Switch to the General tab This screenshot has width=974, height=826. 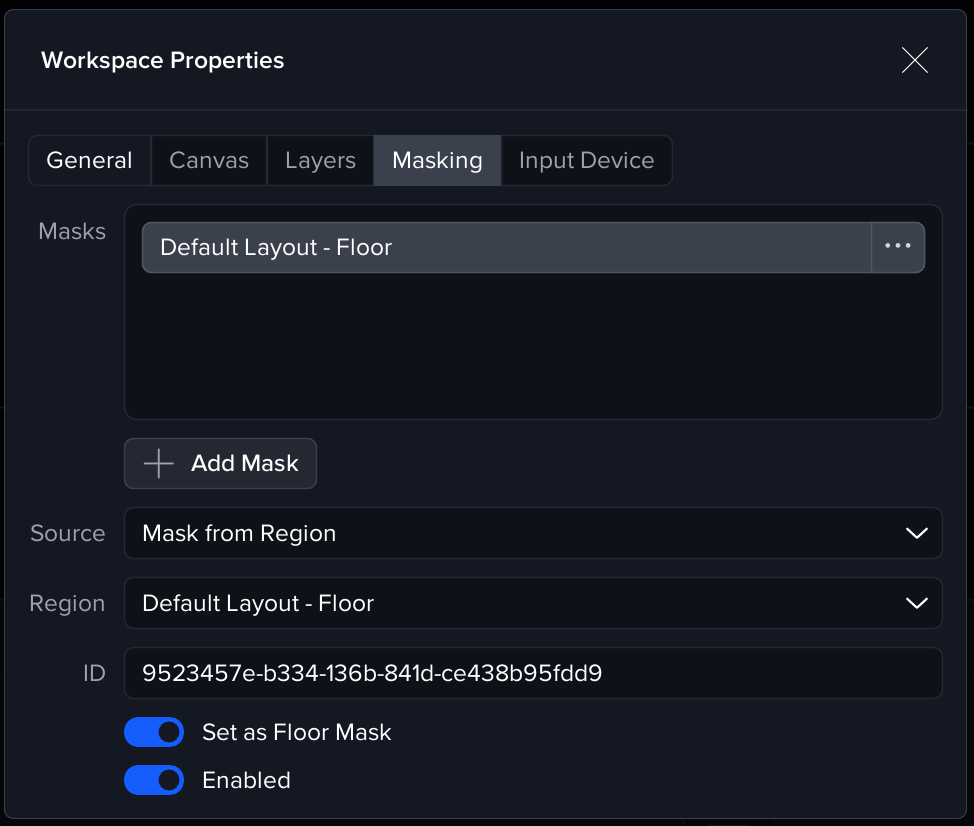tap(90, 161)
